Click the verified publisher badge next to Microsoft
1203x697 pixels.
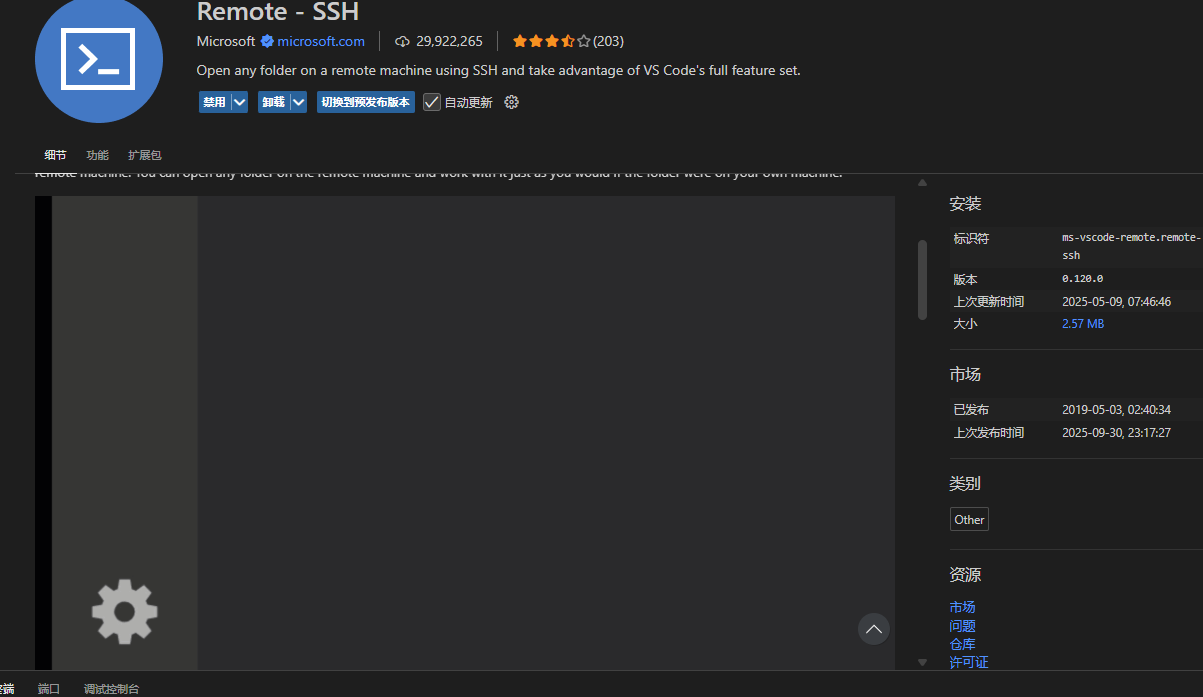[267, 41]
